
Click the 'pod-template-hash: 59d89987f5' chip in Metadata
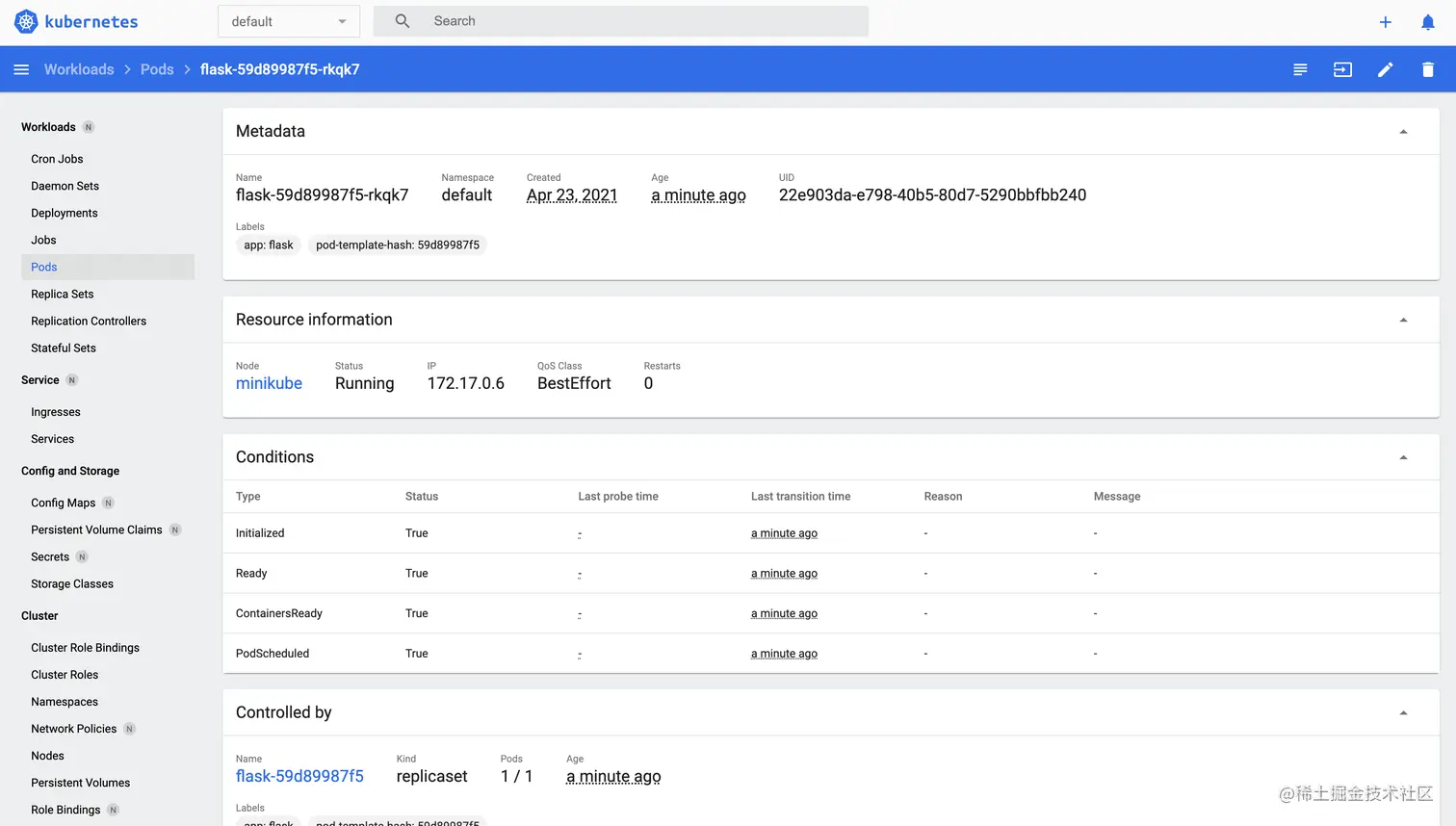click(398, 245)
